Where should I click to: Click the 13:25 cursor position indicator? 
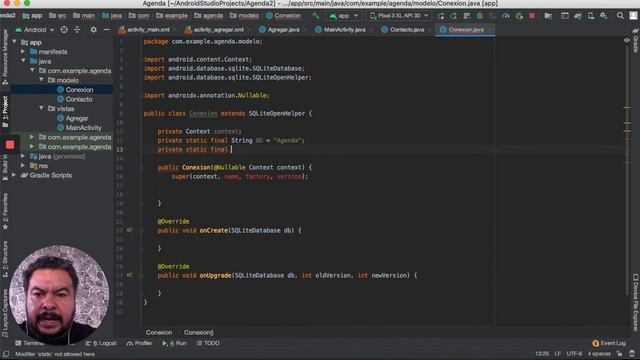(x=542, y=354)
